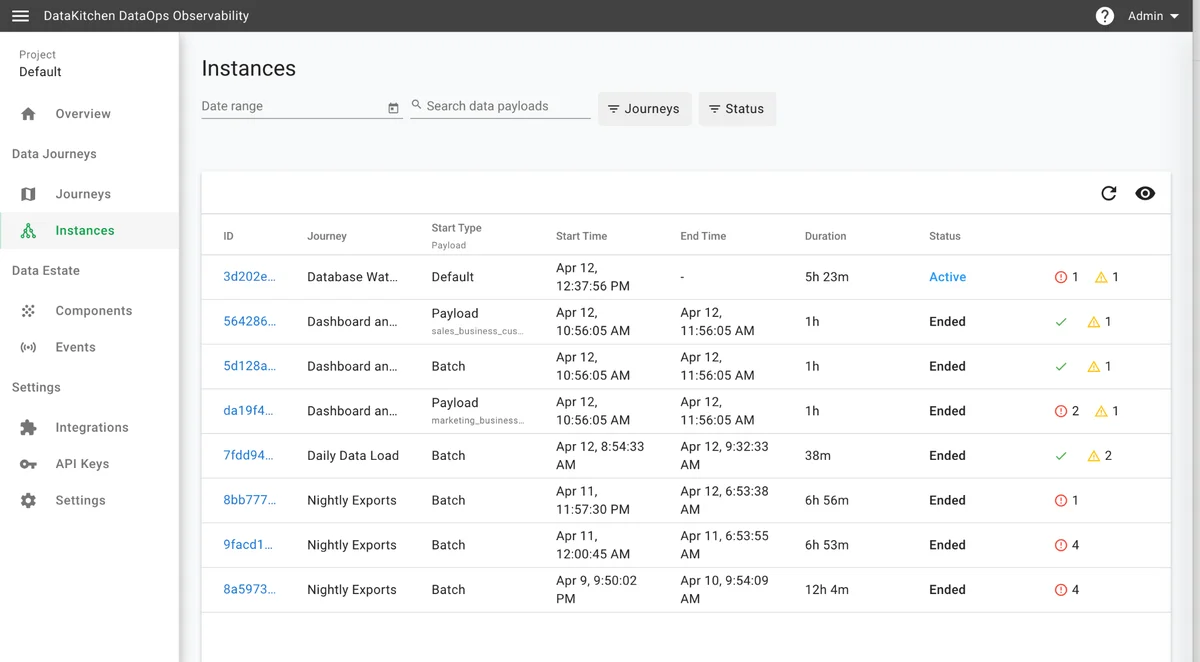Image resolution: width=1200 pixels, height=662 pixels.
Task: Toggle column visibility with the eye icon
Action: (x=1145, y=193)
